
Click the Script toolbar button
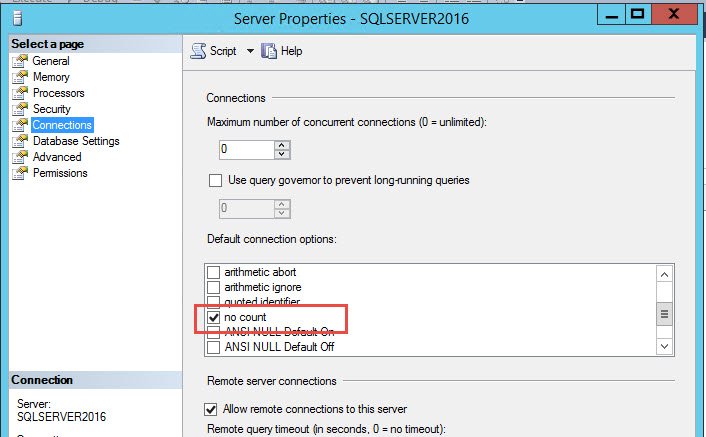click(213, 51)
